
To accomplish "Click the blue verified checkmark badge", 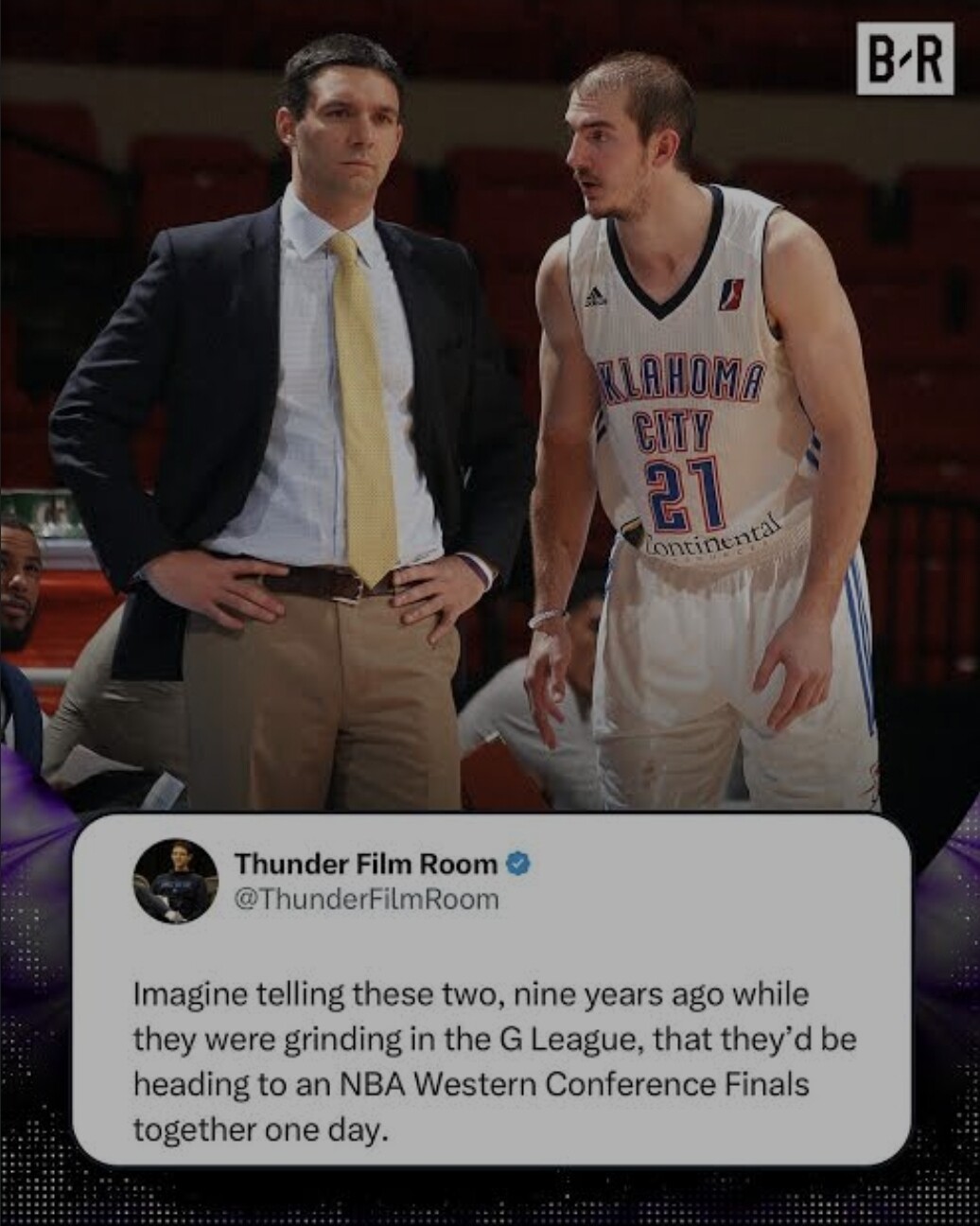I will click(x=518, y=863).
